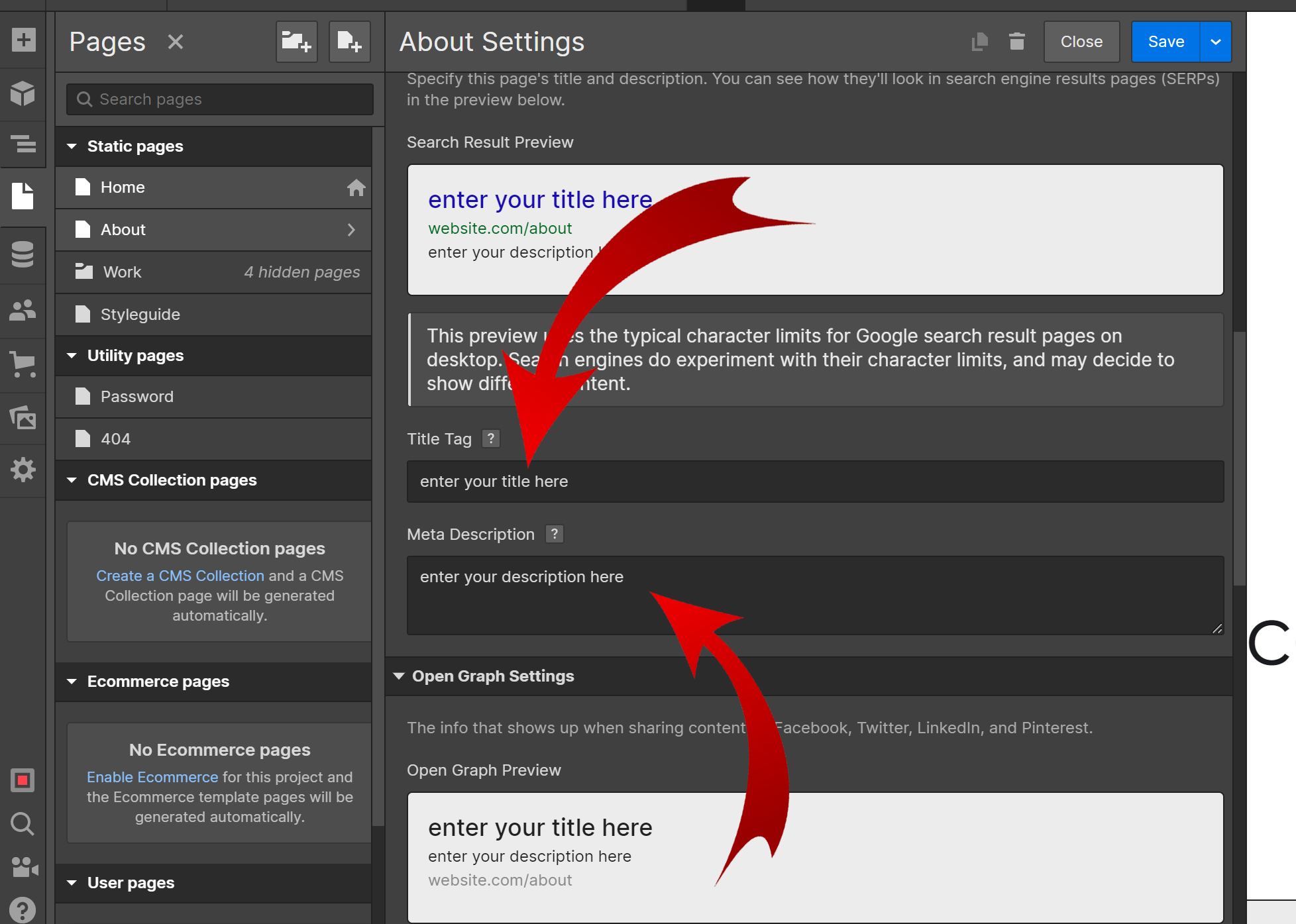The height and width of the screenshot is (924, 1296).
Task: Select the Home page
Action: tap(213, 187)
